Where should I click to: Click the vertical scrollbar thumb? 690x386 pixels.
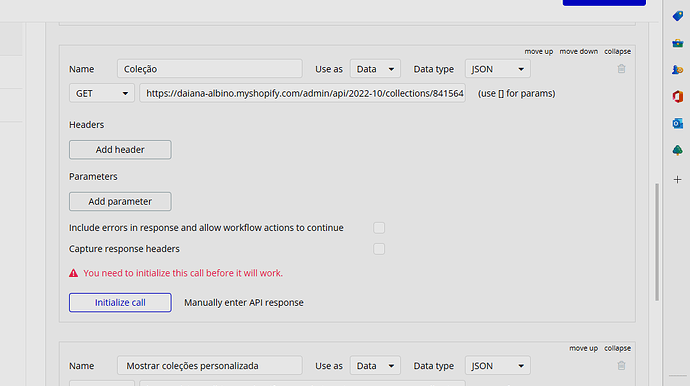[x=657, y=242]
